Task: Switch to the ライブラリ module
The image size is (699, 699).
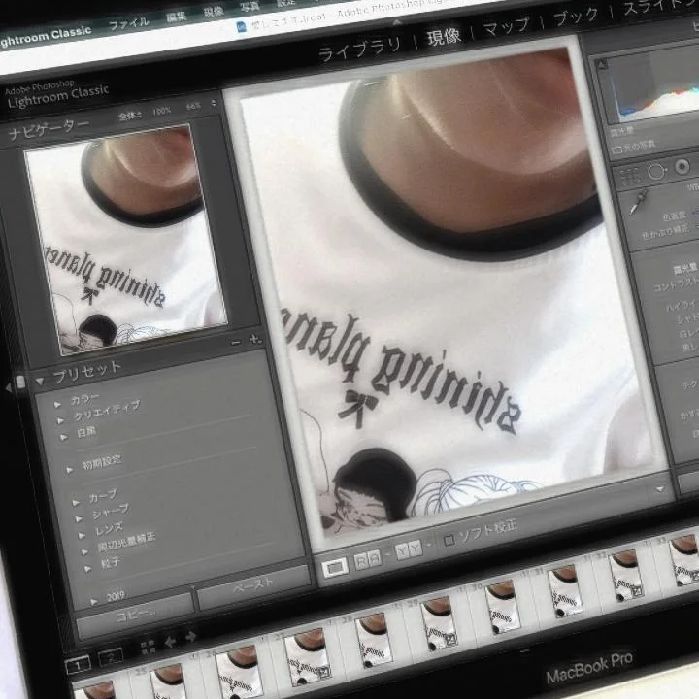Action: 359,49
